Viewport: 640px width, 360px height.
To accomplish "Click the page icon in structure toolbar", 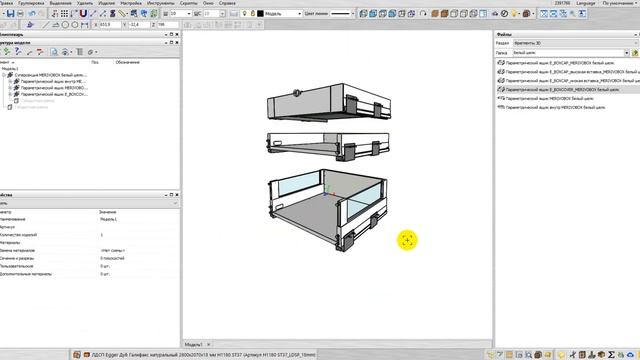I will pyautogui.click(x=54, y=52).
